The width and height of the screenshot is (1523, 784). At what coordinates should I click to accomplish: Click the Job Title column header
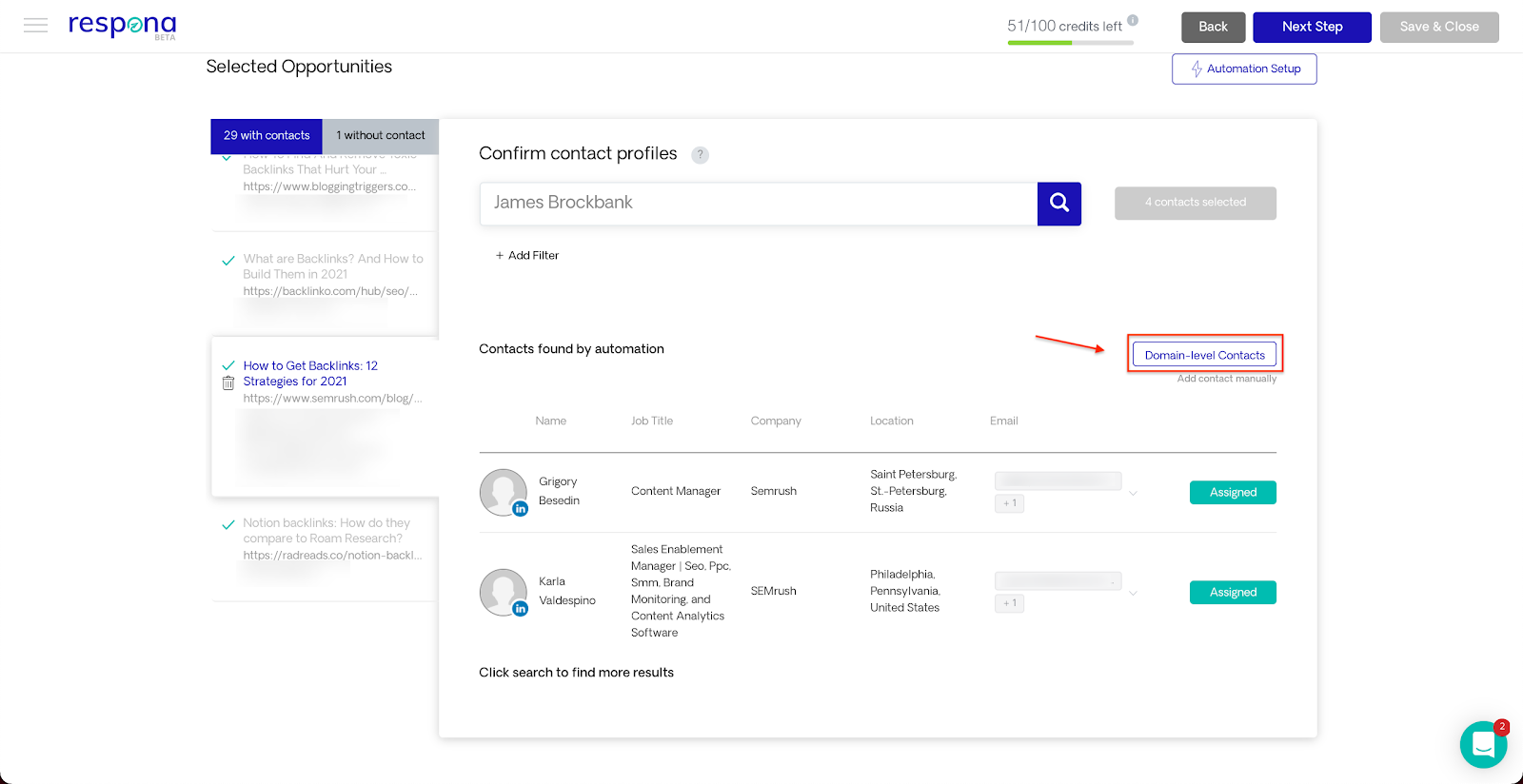652,421
